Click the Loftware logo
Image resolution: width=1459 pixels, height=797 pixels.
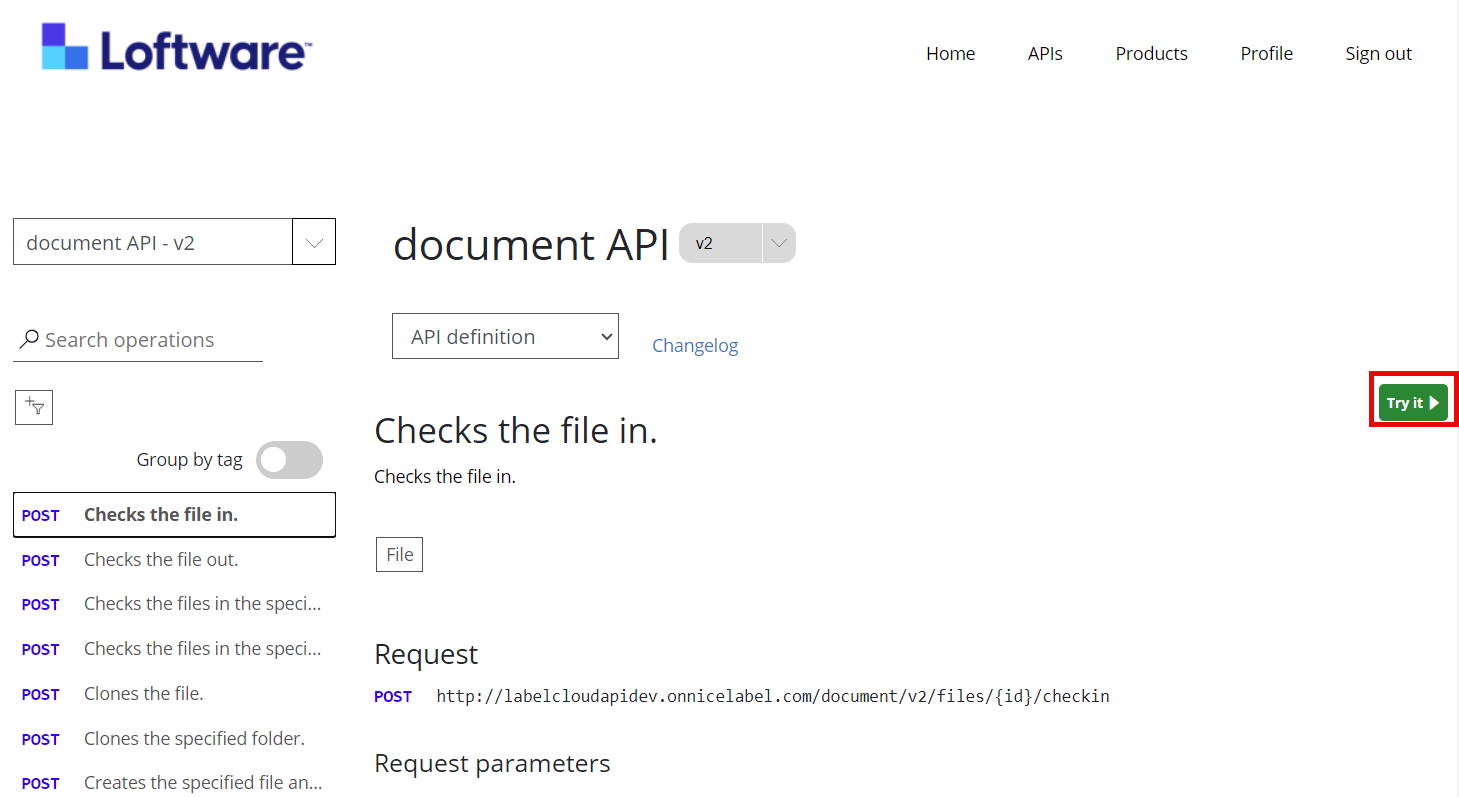[176, 48]
